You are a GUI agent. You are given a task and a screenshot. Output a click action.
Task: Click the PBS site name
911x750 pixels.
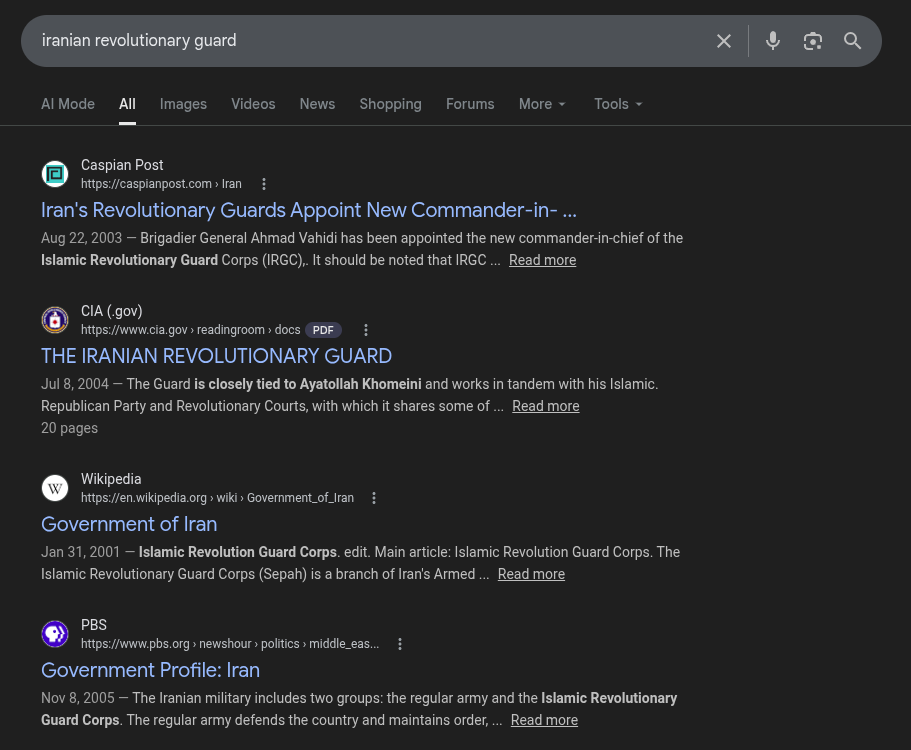[x=94, y=625]
